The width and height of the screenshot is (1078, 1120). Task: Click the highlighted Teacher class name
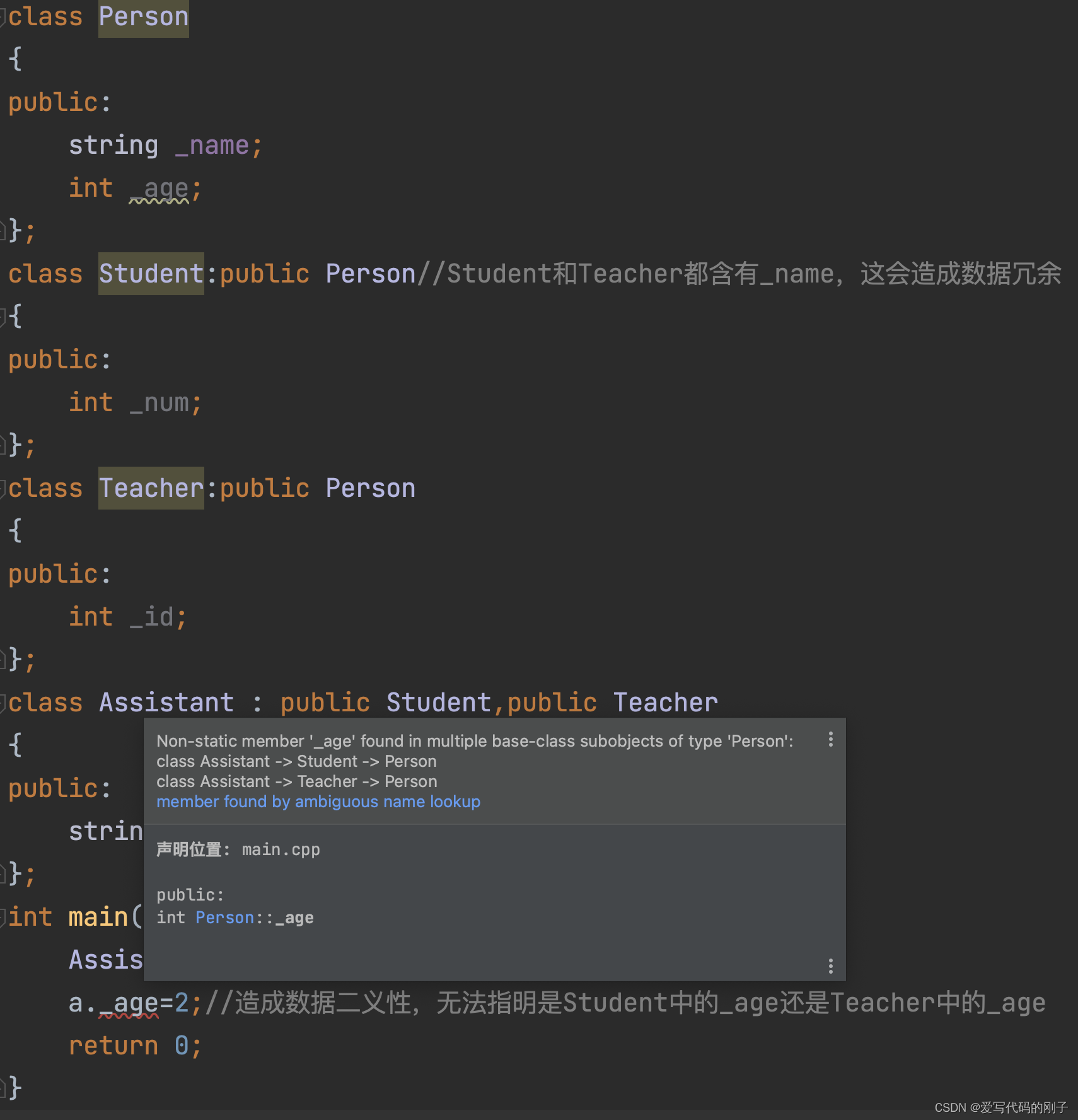pyautogui.click(x=151, y=488)
